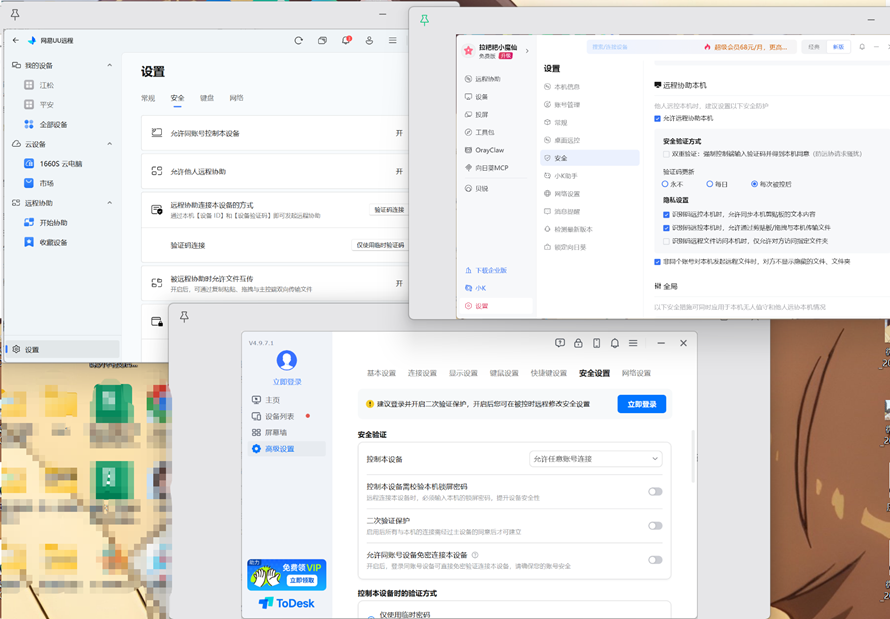The image size is (890, 619).
Task: Click the user account icon in UU remote
Action: [369, 41]
